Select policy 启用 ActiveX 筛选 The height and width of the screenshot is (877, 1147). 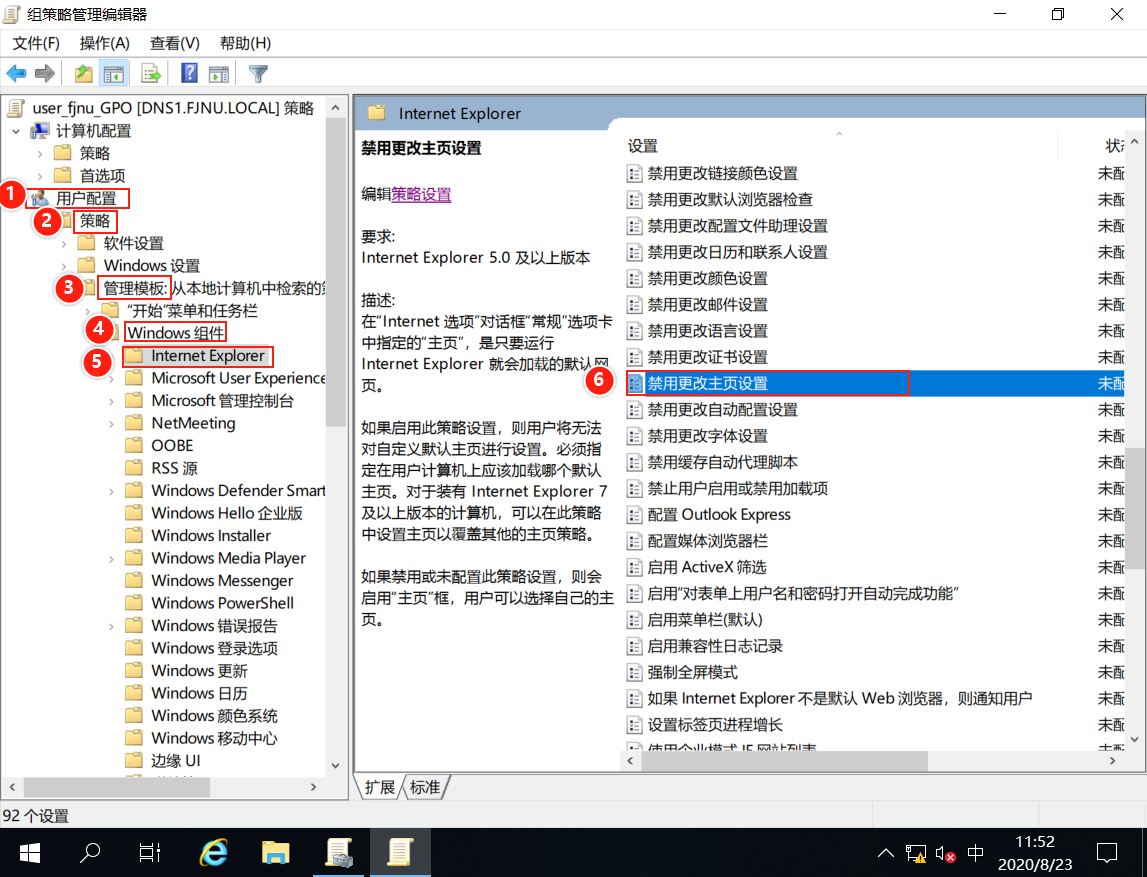(707, 568)
